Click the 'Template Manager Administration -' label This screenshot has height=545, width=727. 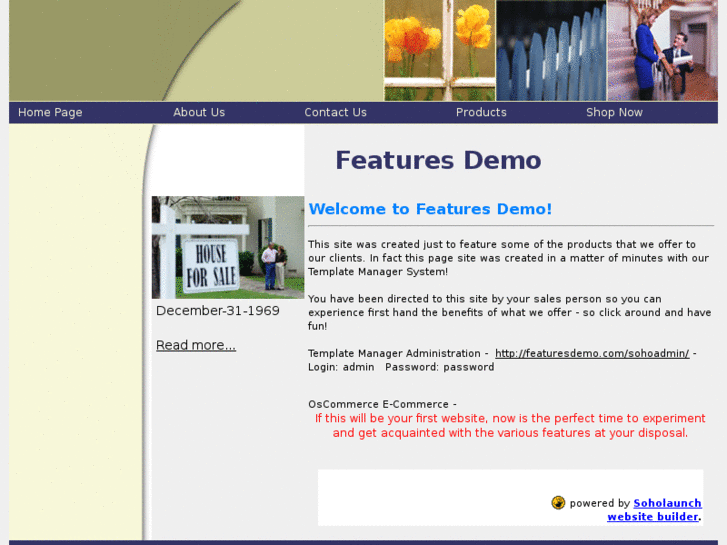tap(398, 353)
